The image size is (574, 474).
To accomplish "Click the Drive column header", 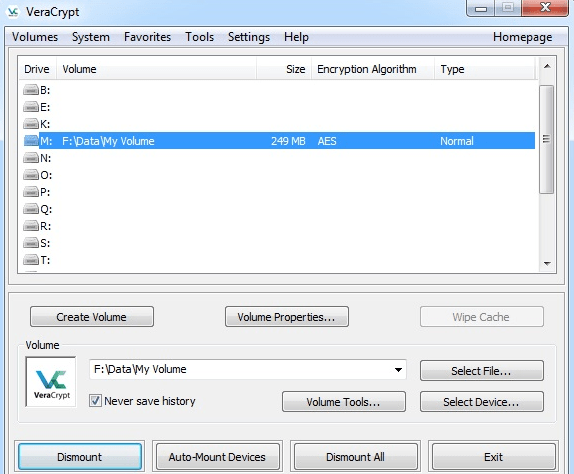I will click(x=38, y=69).
